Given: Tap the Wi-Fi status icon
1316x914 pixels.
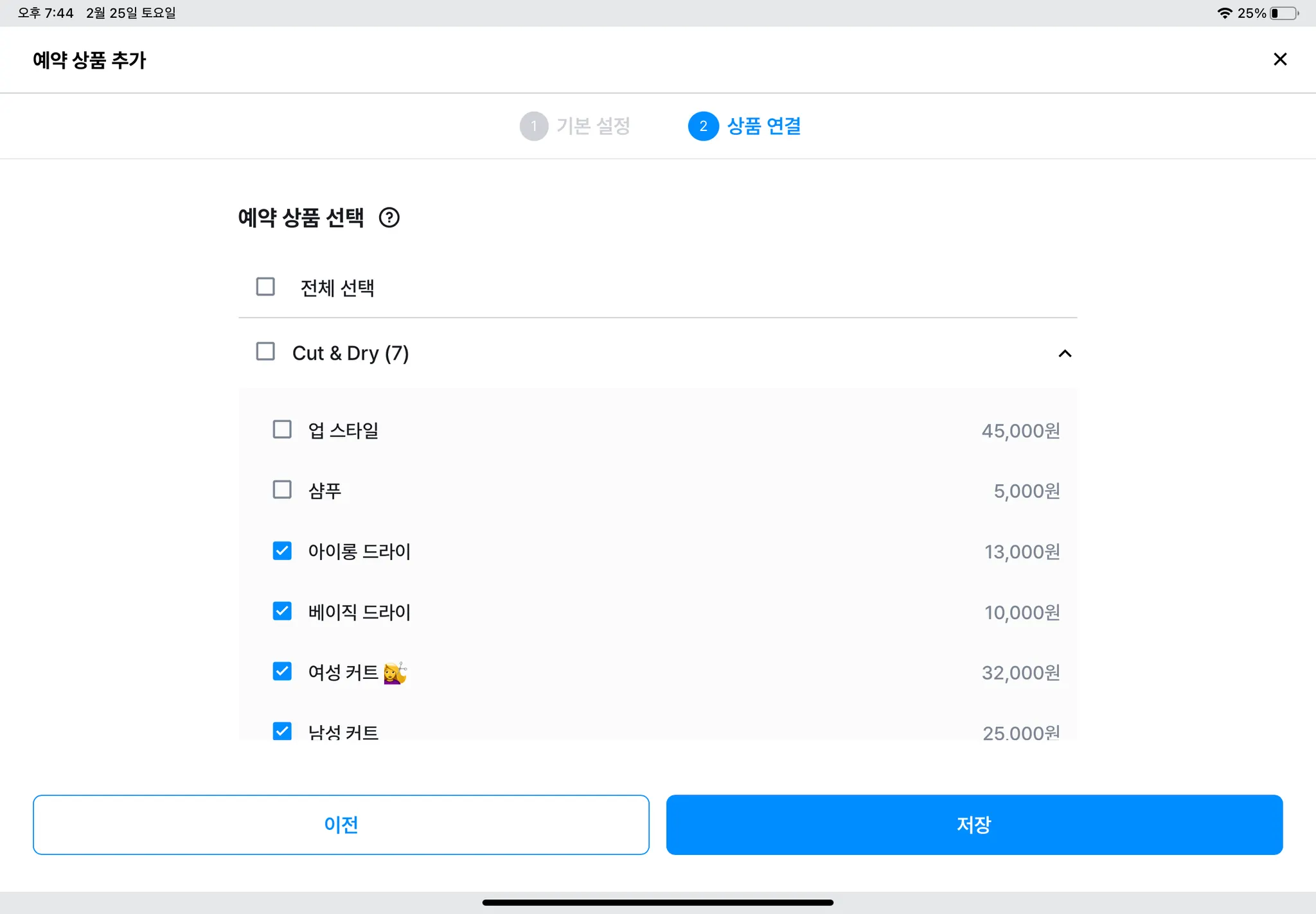Looking at the screenshot, I should pos(1224,13).
